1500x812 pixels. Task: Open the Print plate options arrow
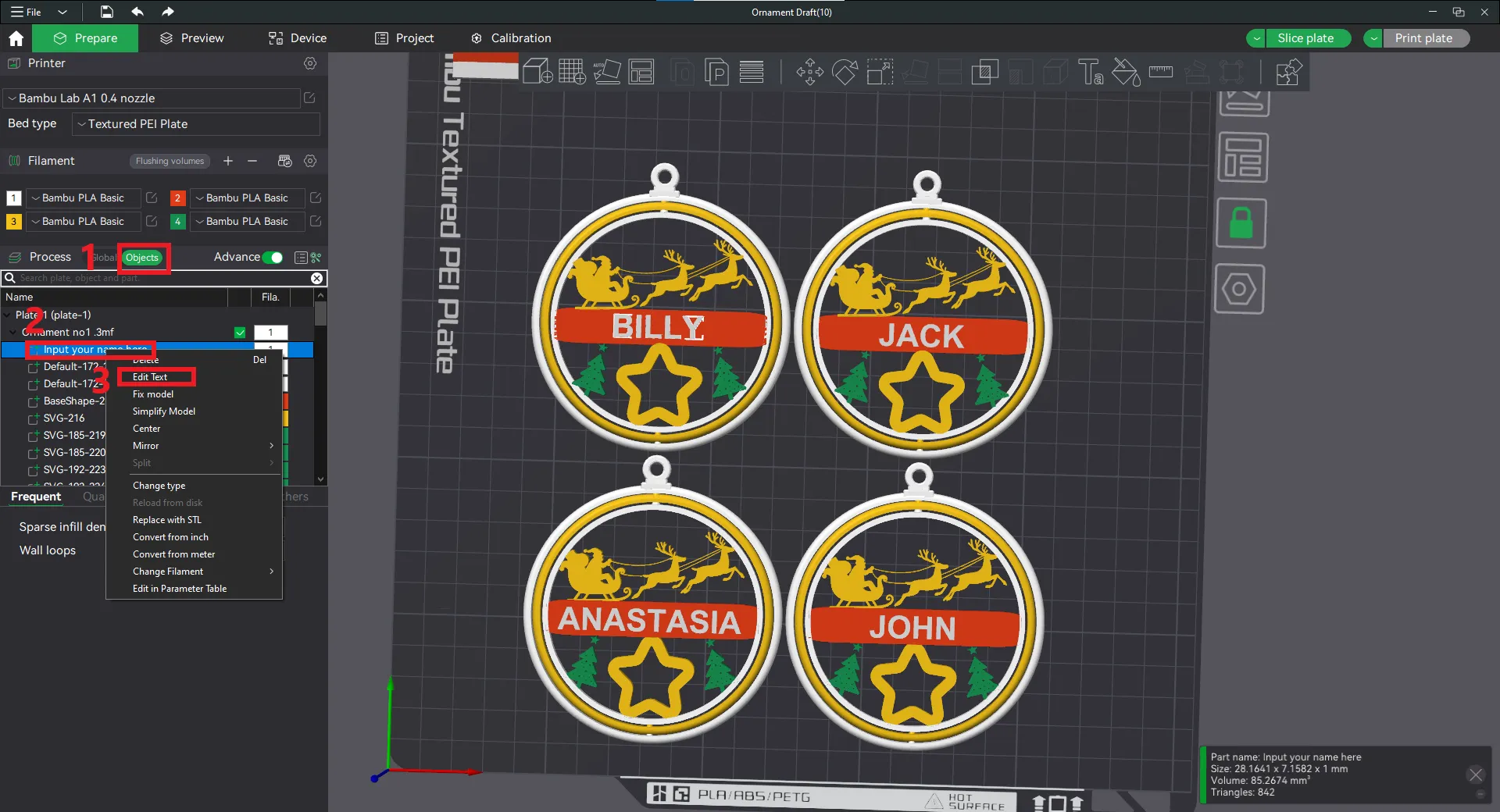click(x=1373, y=38)
